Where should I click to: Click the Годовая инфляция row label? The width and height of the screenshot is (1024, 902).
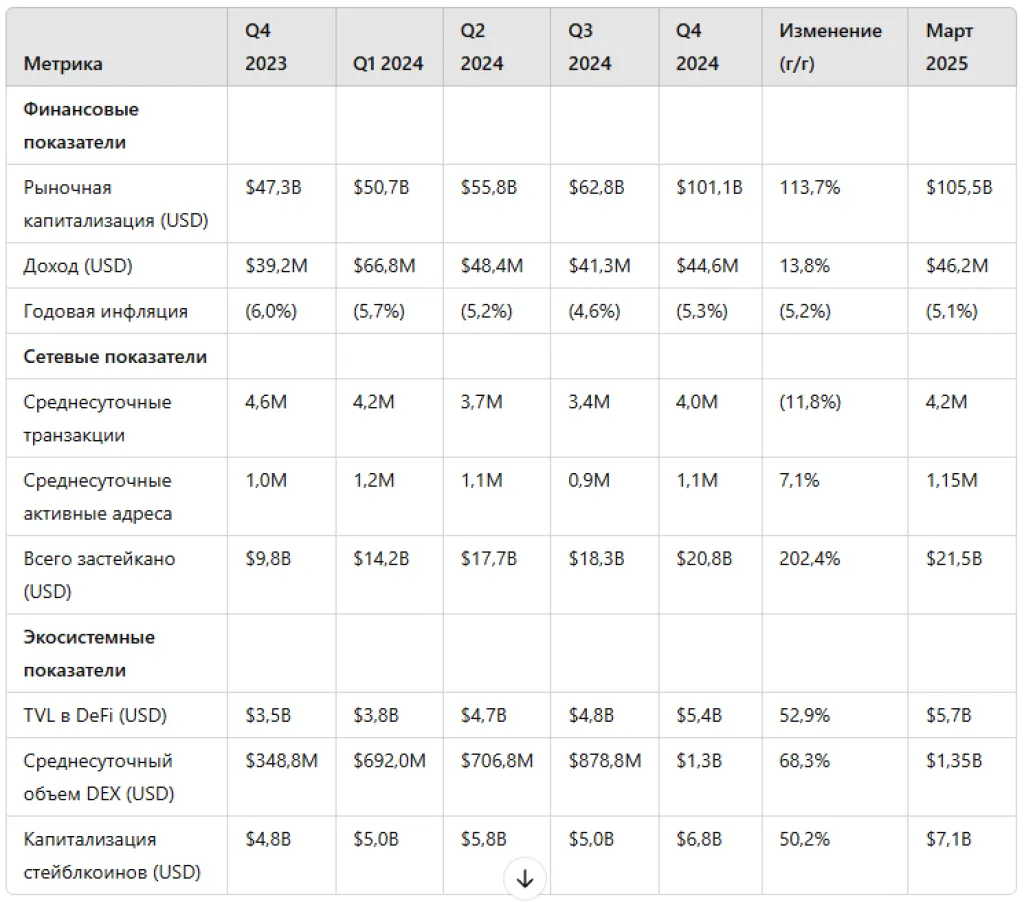(x=105, y=311)
